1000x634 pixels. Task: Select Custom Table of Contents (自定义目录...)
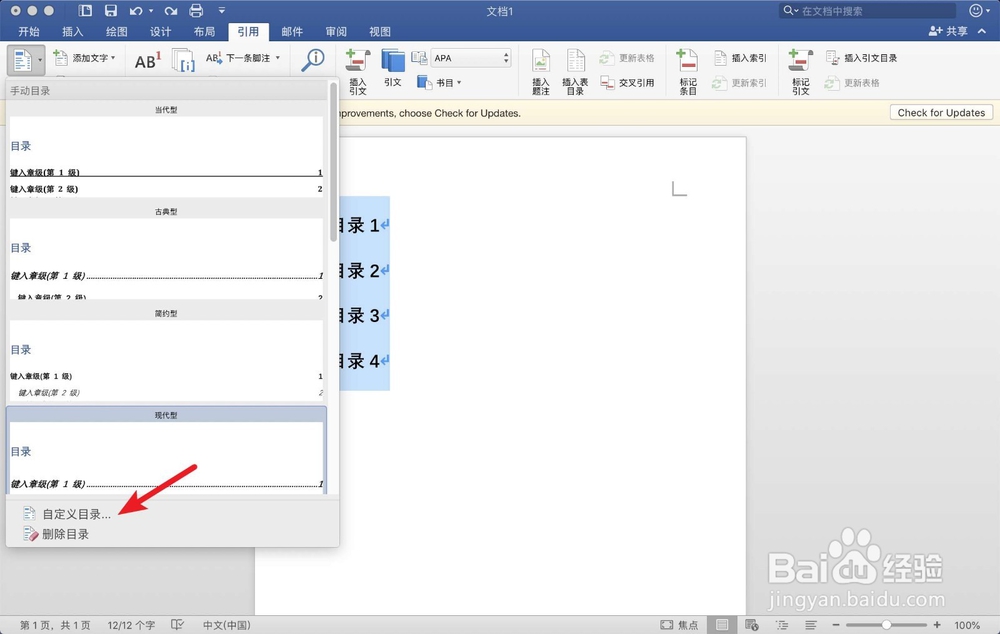(x=67, y=514)
